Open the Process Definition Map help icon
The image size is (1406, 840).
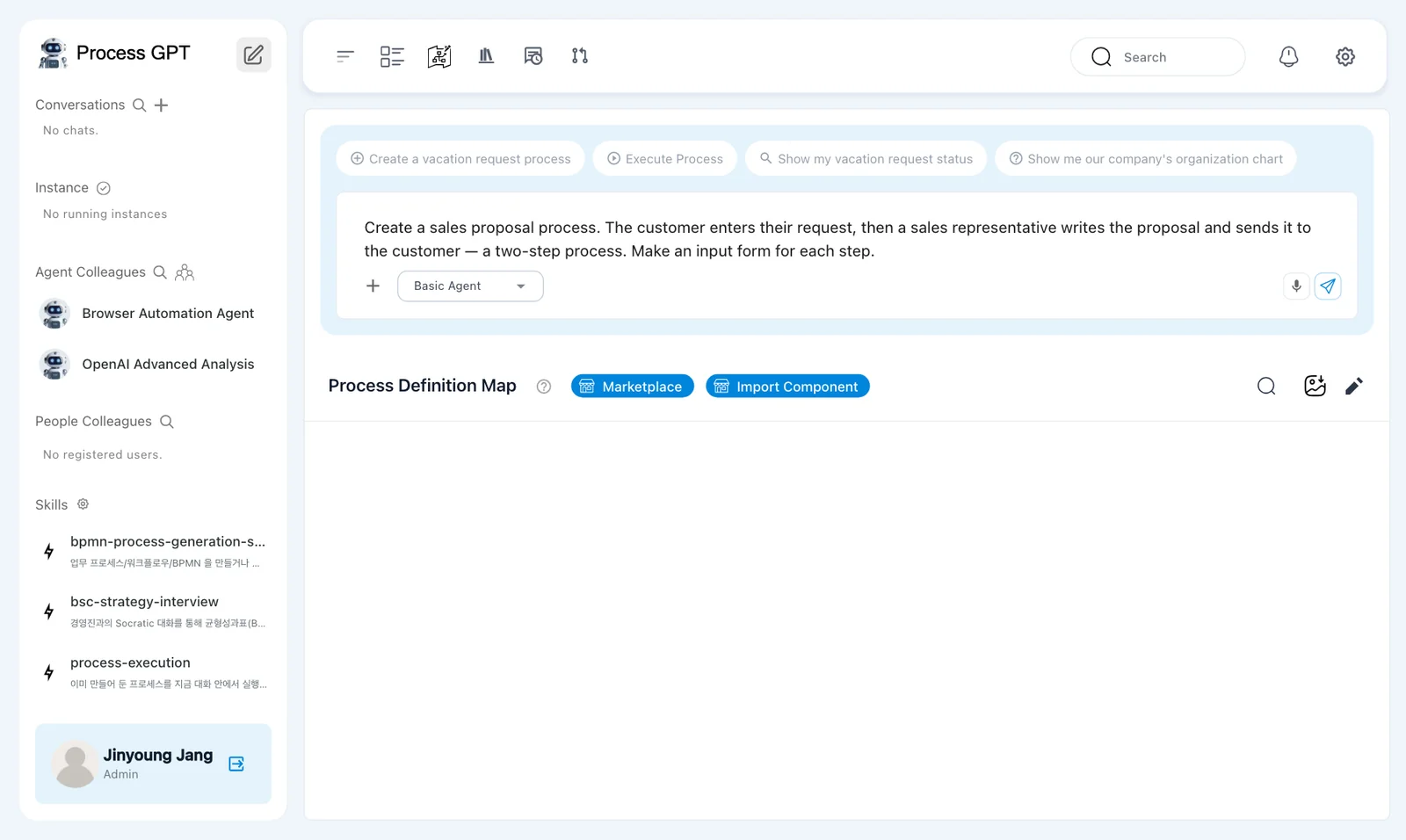[544, 387]
